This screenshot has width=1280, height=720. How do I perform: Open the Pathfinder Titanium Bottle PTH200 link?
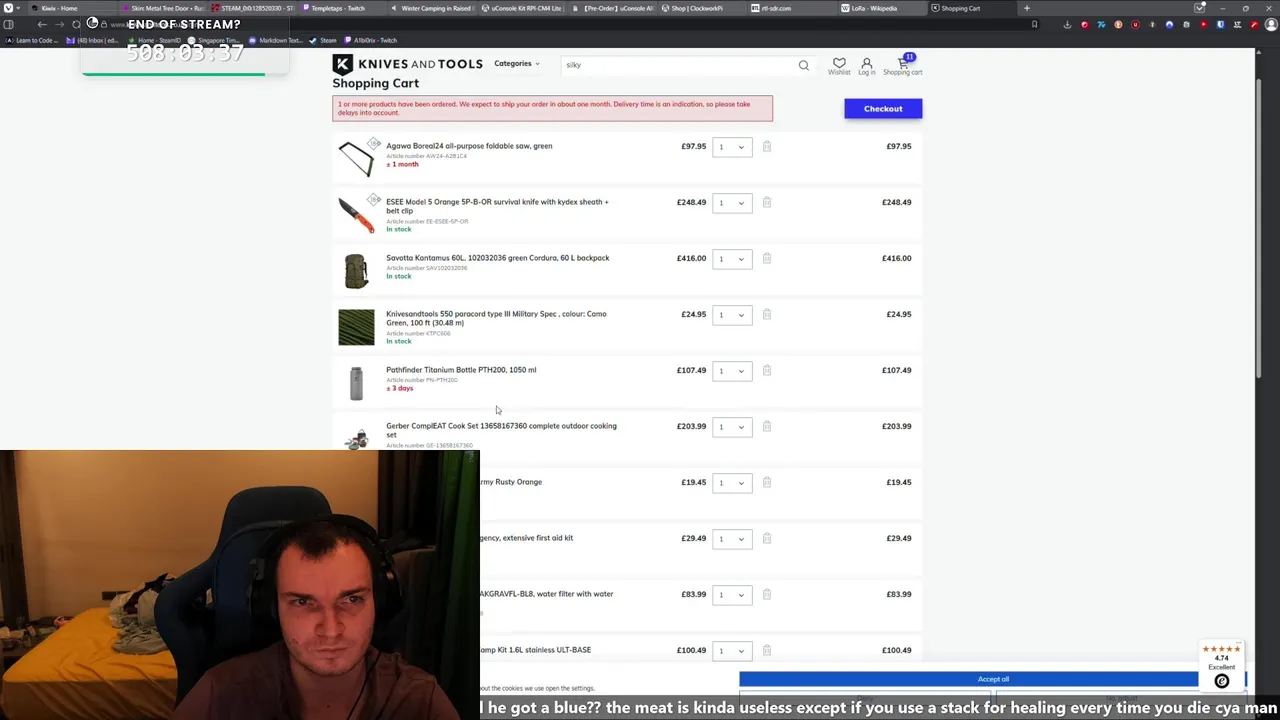461,370
